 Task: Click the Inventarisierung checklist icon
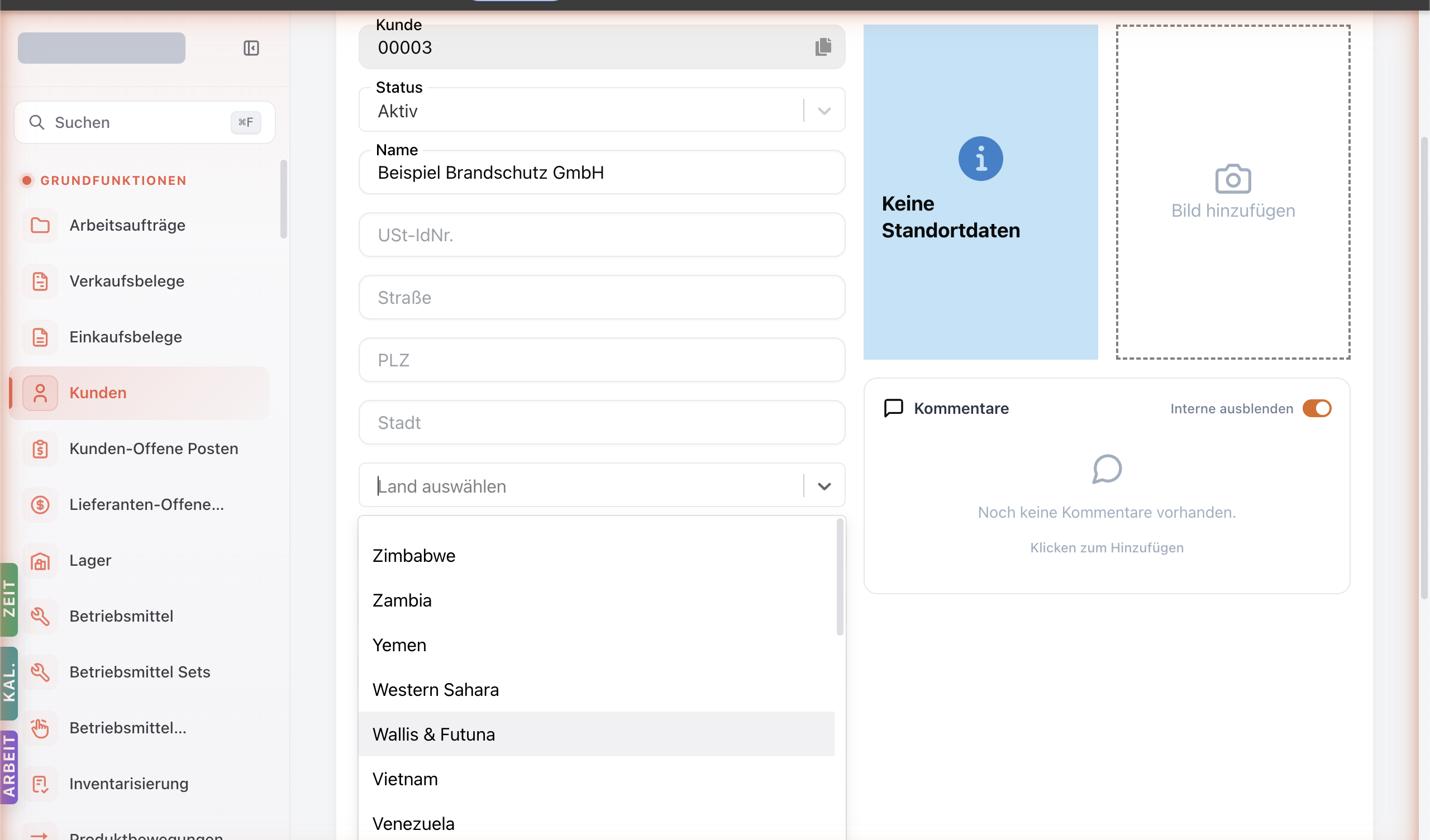40,784
